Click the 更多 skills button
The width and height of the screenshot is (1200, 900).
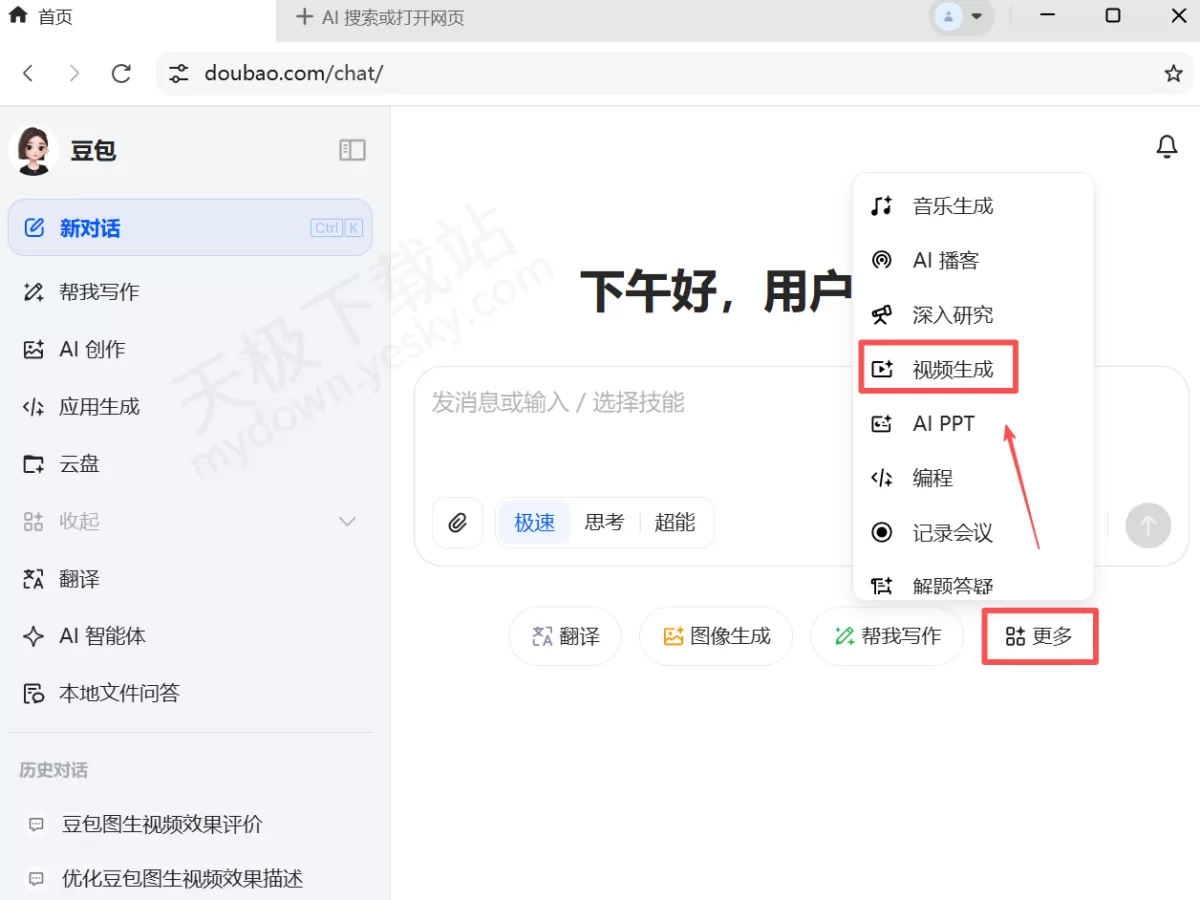point(1040,636)
